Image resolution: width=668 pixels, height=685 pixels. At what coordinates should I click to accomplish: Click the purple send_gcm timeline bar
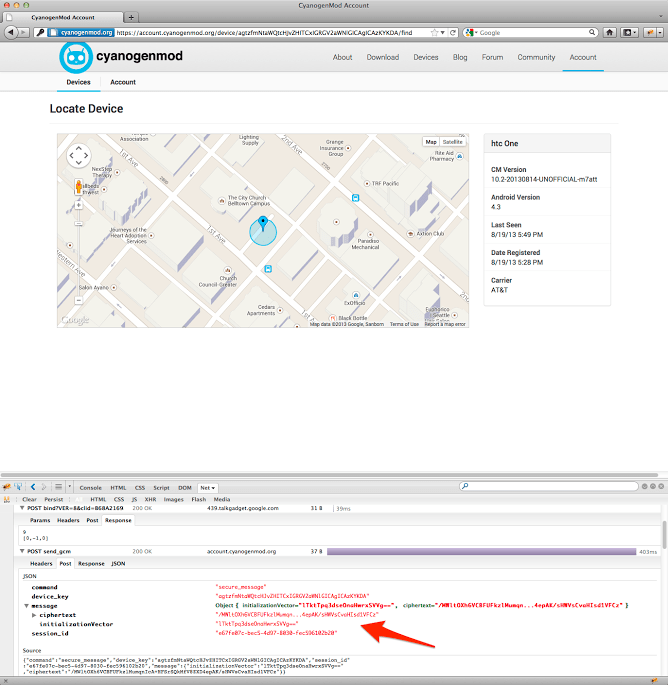click(481, 552)
